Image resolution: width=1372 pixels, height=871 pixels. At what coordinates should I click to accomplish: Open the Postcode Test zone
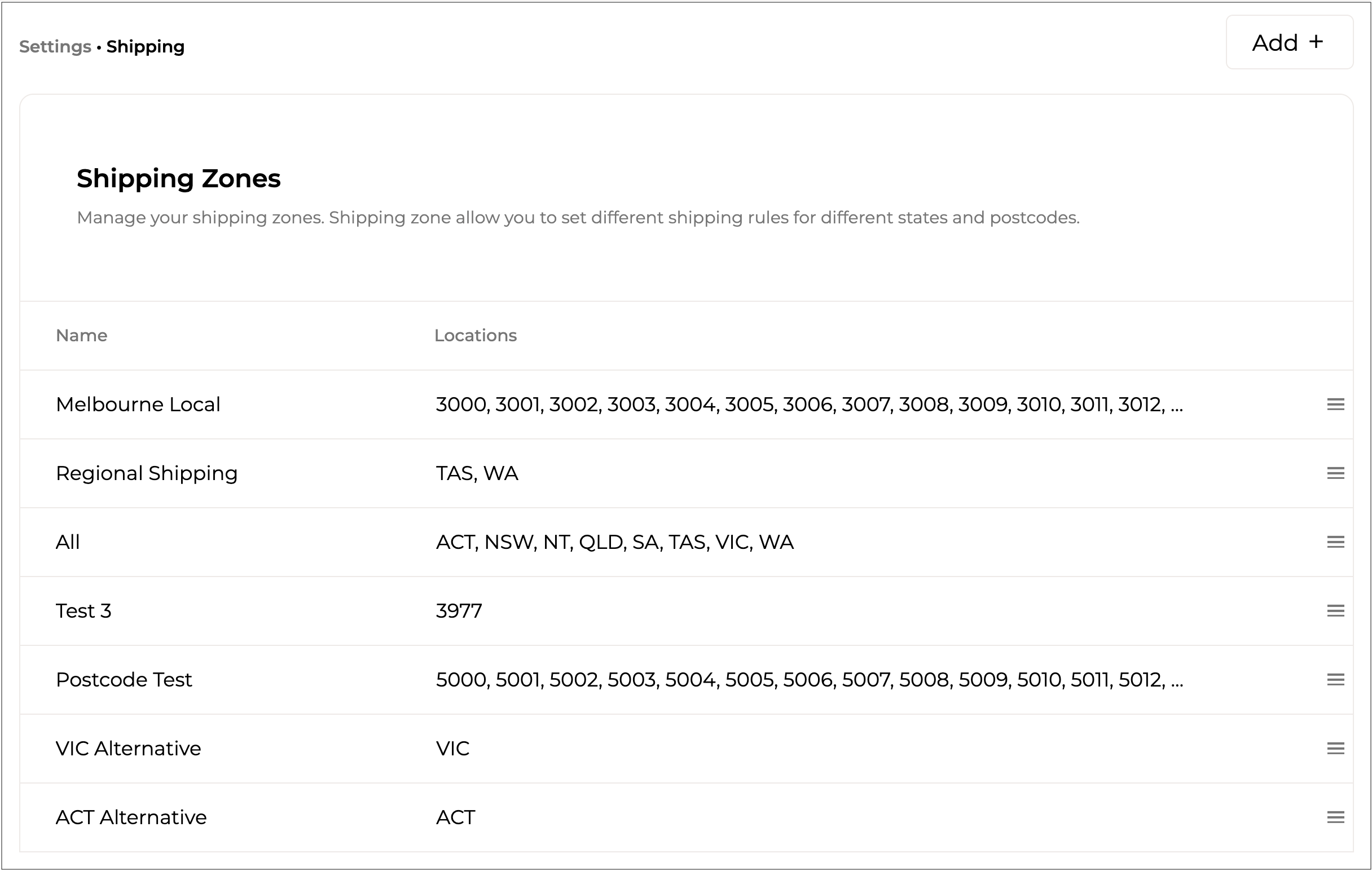[x=124, y=680]
